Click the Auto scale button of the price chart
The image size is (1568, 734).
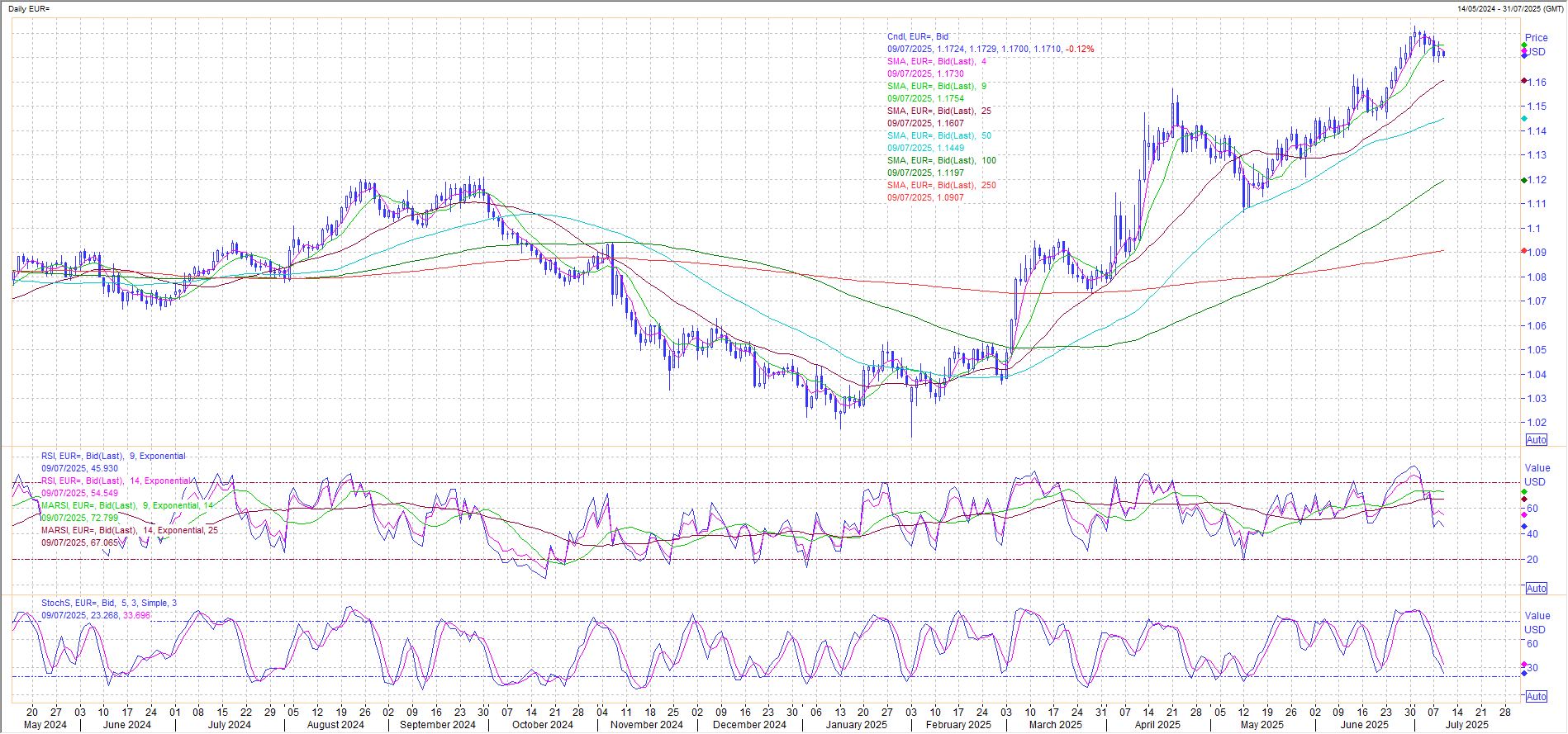pyautogui.click(x=1537, y=440)
